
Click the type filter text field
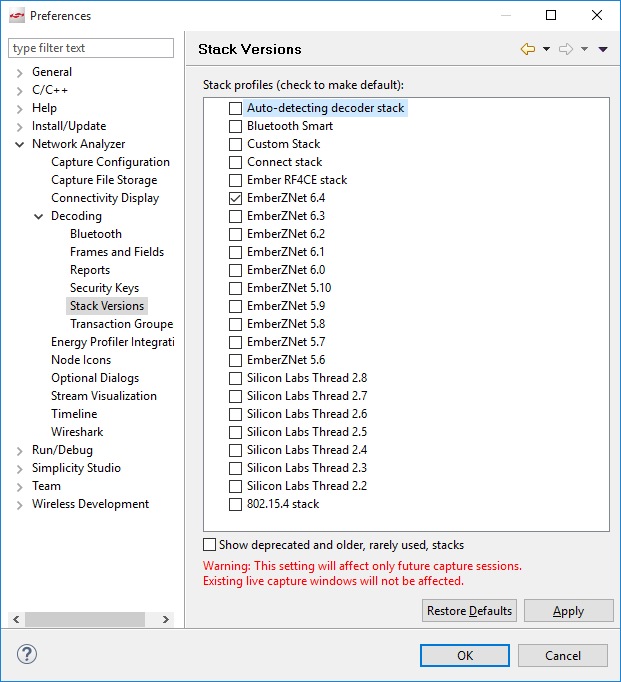pos(91,48)
